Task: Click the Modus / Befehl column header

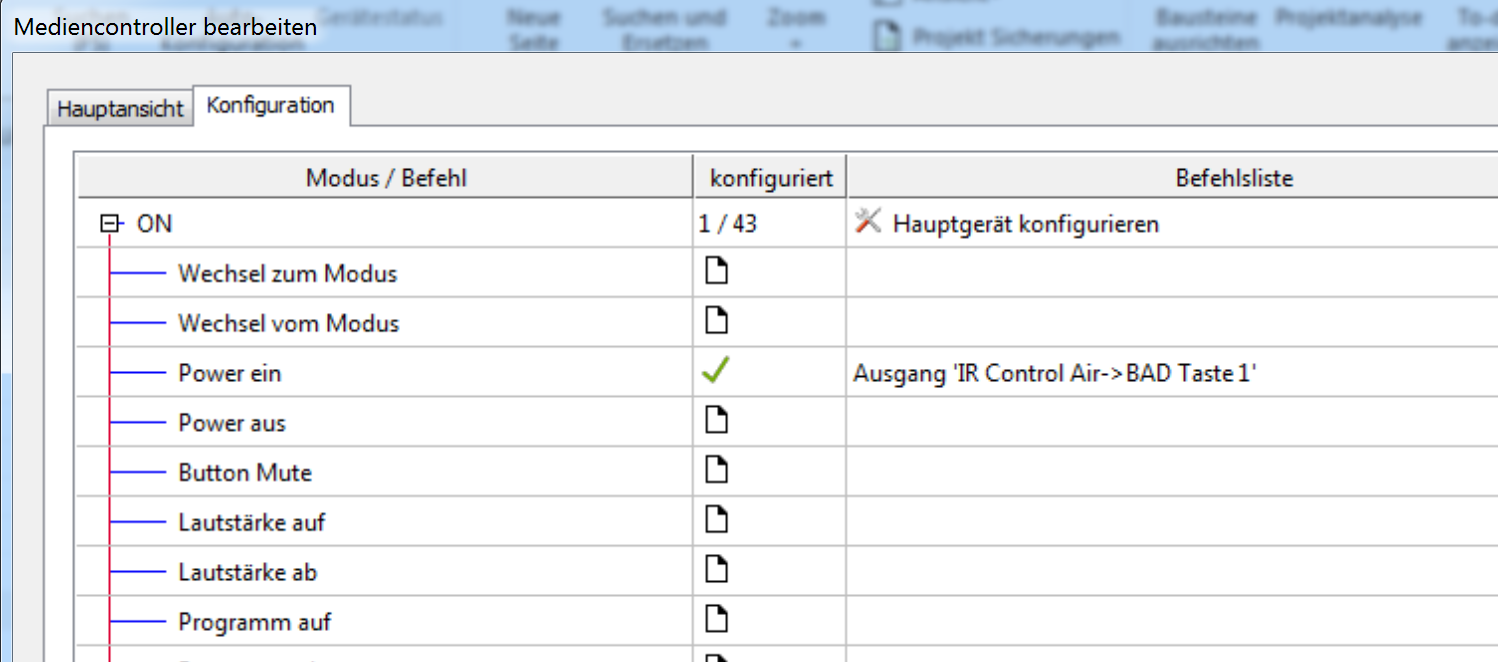Action: (386, 178)
